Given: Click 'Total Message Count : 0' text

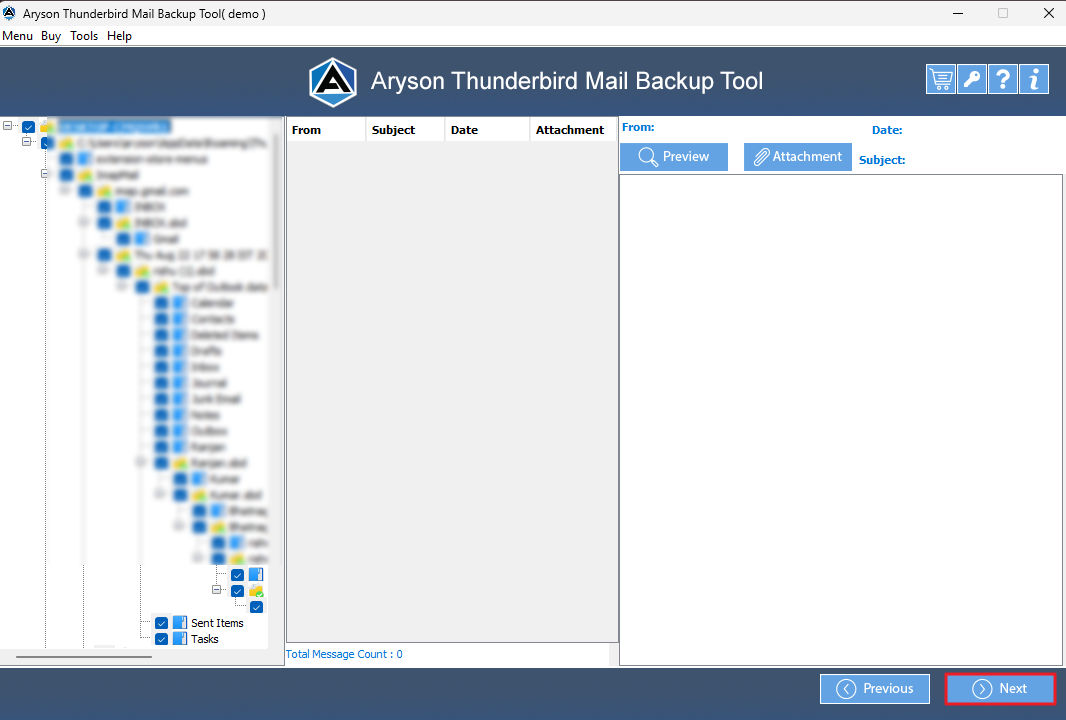Looking at the screenshot, I should [x=344, y=654].
